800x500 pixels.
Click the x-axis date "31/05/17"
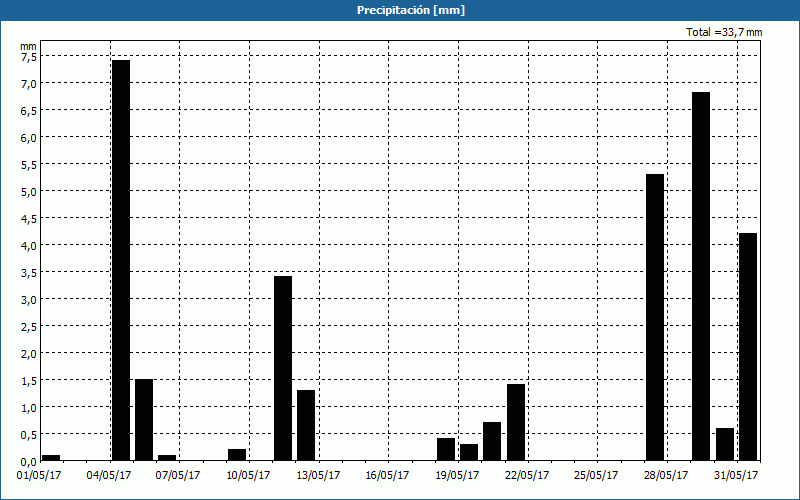point(736,476)
